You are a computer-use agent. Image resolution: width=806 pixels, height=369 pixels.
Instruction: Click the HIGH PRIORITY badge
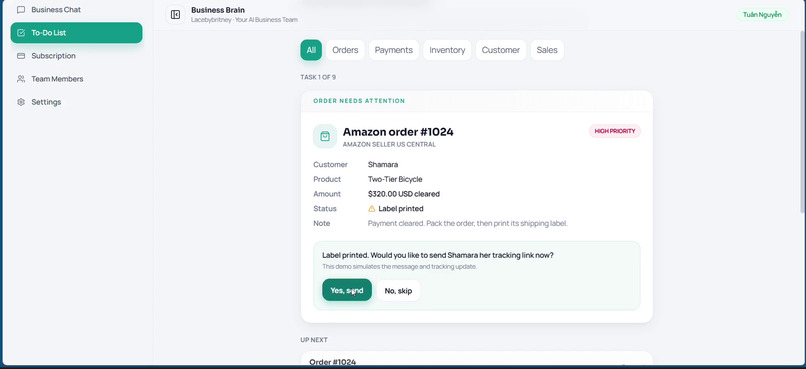point(615,131)
